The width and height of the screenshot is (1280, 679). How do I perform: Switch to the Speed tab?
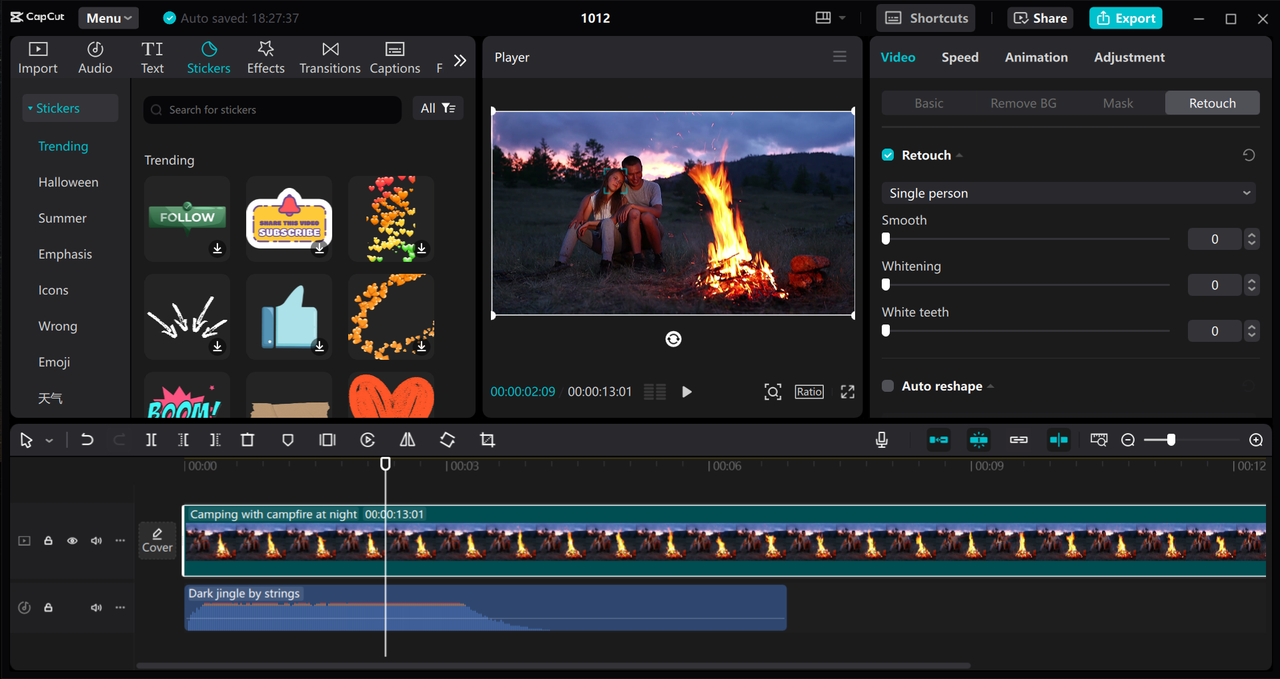tap(960, 57)
